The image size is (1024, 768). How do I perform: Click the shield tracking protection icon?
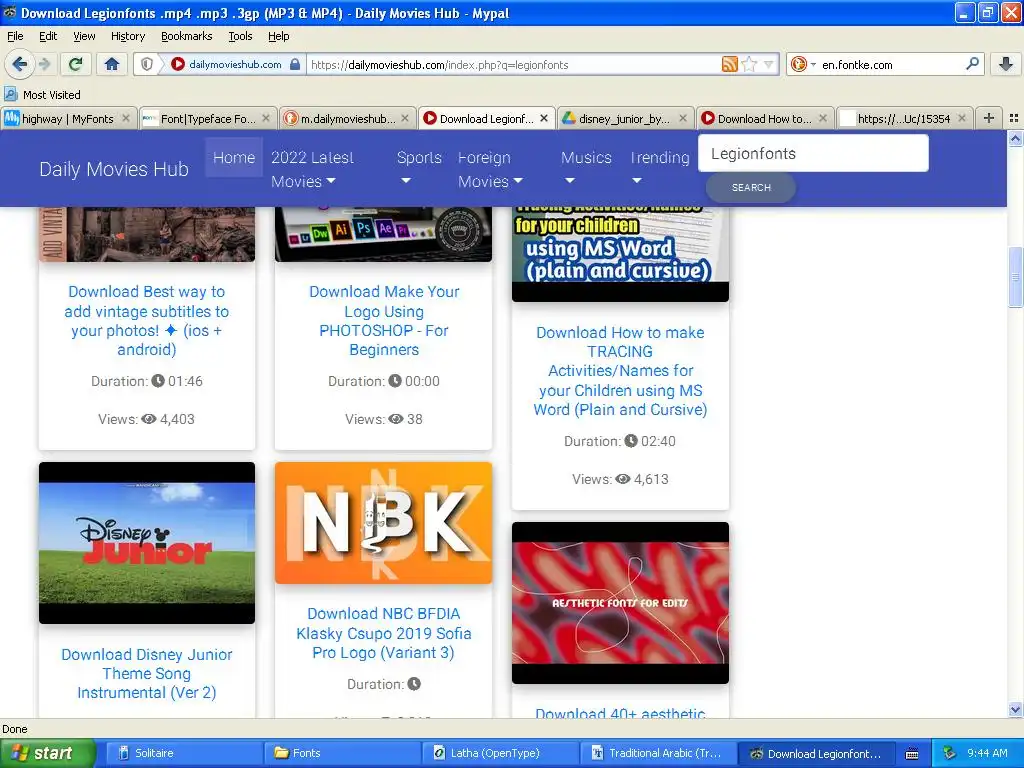[x=147, y=64]
